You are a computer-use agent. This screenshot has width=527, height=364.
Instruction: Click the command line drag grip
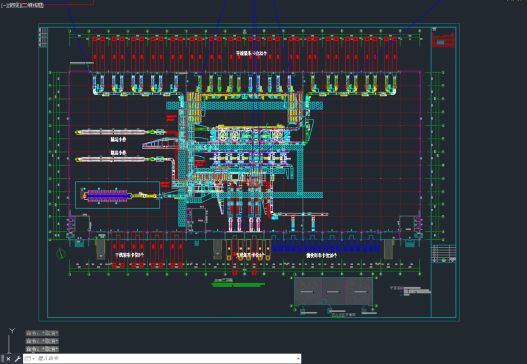2,359
